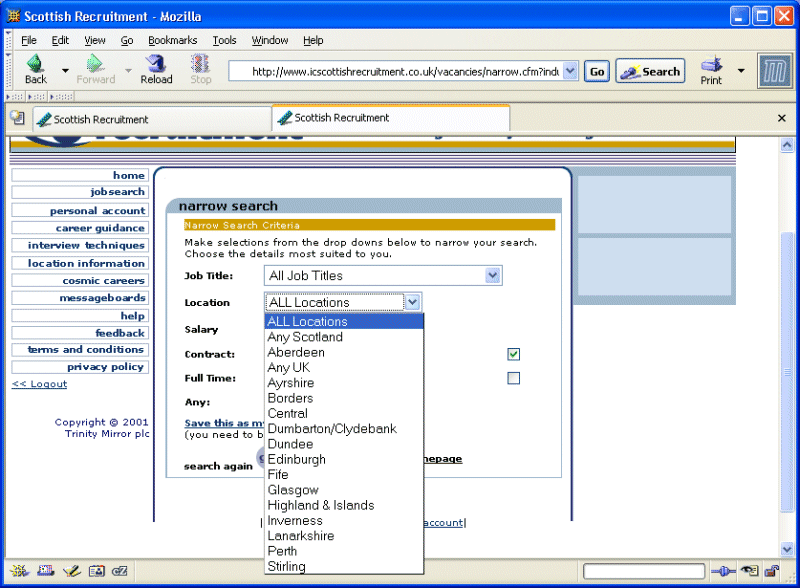Click the page scroll down arrow
The image size is (800, 588).
tap(786, 549)
